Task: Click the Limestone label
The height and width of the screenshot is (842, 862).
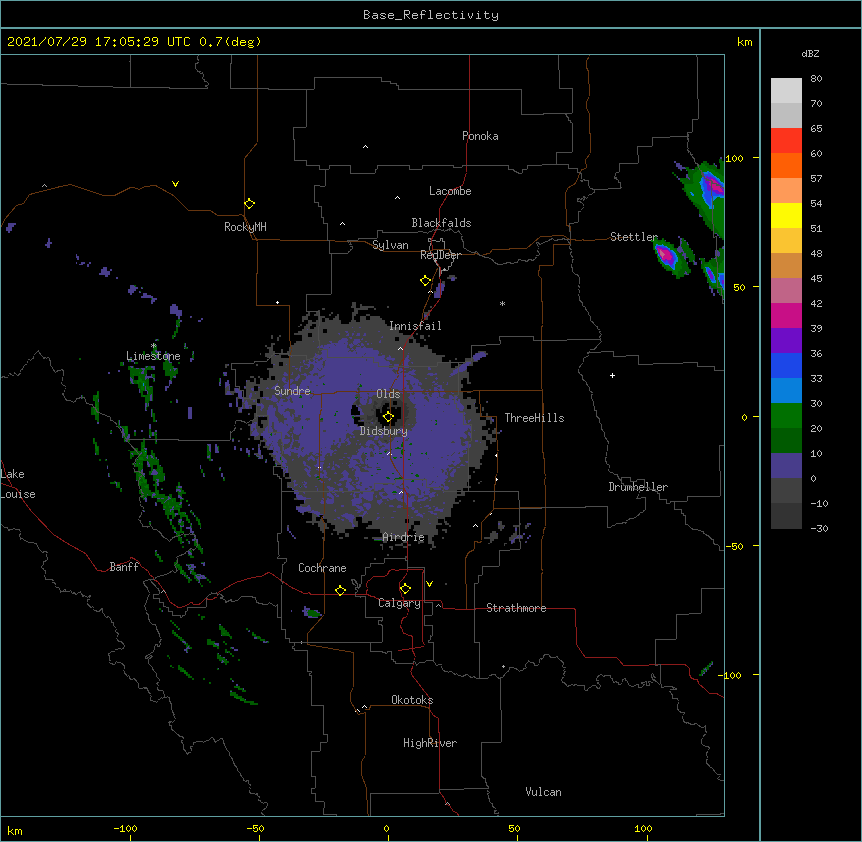Action: (x=153, y=356)
